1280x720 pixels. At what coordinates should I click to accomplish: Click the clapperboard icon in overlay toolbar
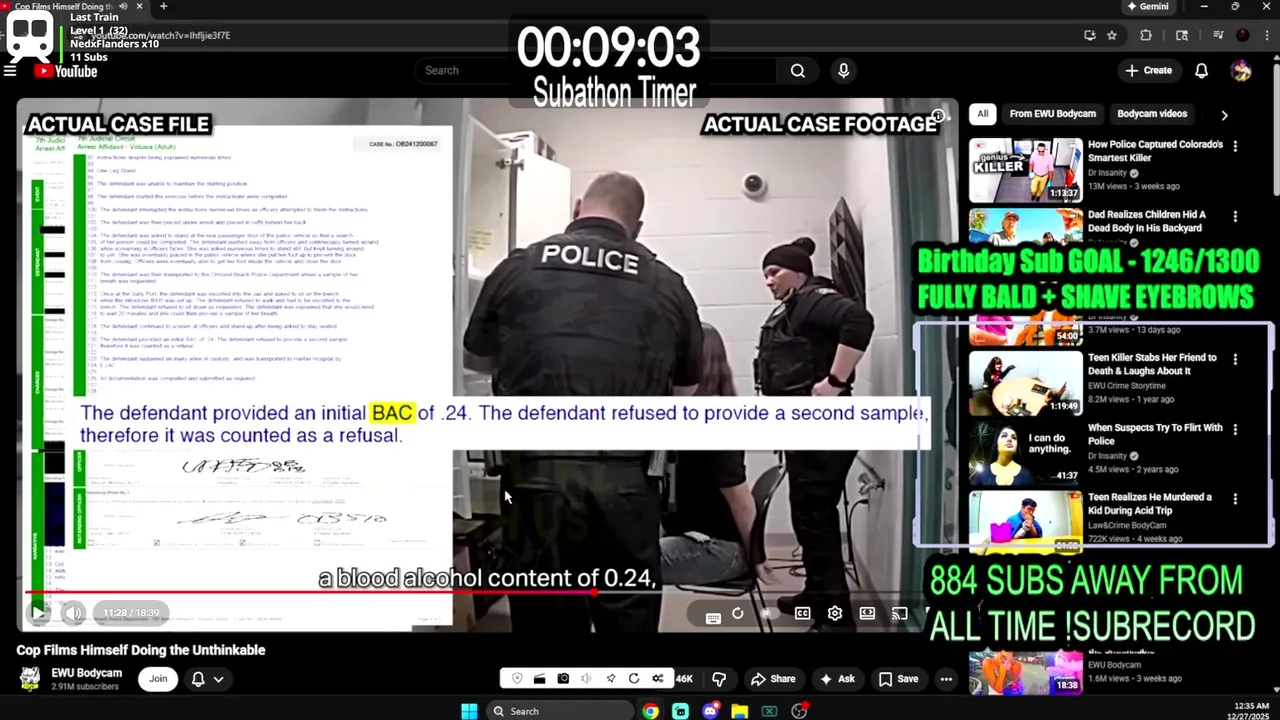pos(539,679)
